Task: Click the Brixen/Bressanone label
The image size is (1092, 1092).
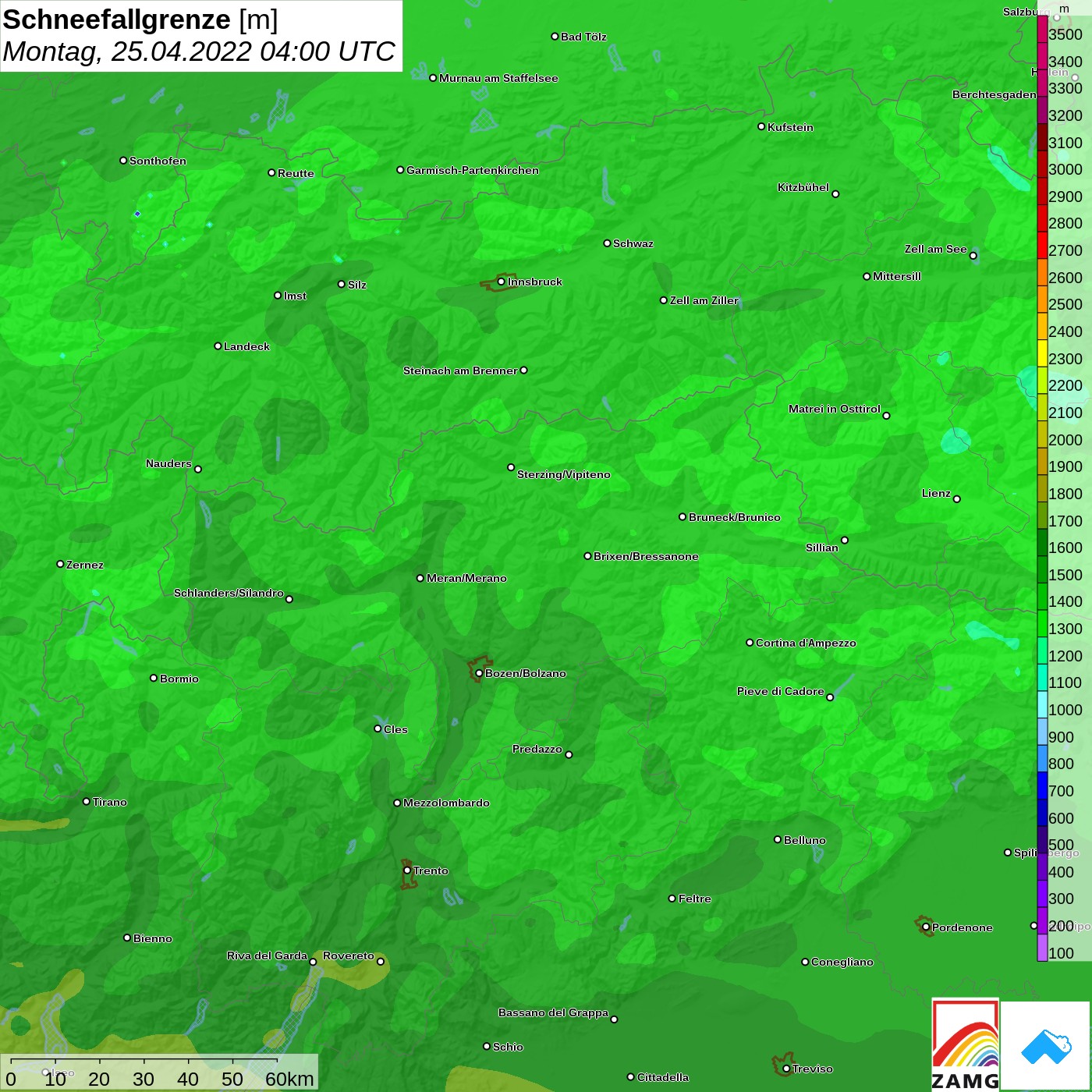Action: [x=646, y=556]
